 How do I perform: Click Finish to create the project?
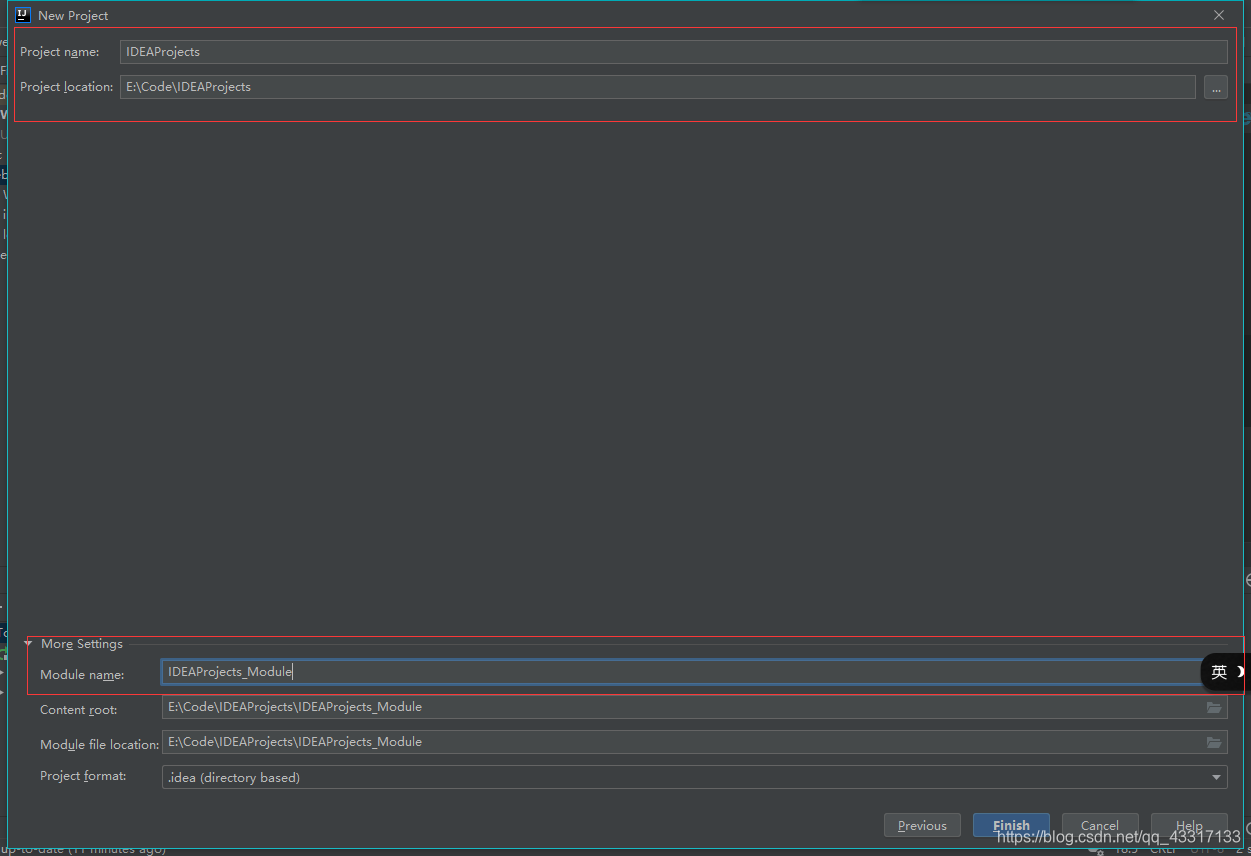pos(1011,825)
